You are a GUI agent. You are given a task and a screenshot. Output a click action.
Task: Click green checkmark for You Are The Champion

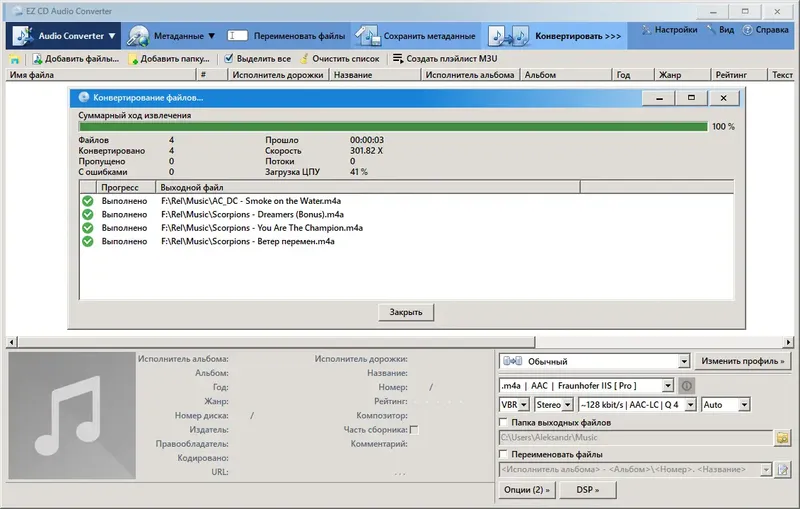click(x=88, y=228)
